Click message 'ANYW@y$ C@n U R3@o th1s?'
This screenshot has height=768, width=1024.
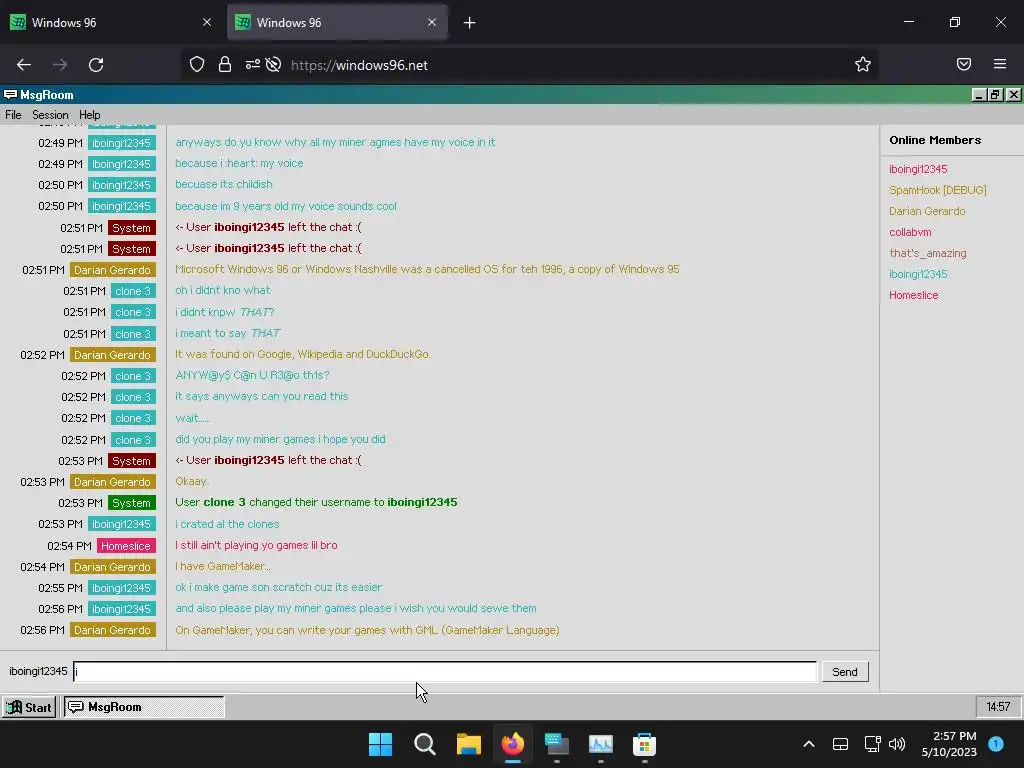coord(252,376)
